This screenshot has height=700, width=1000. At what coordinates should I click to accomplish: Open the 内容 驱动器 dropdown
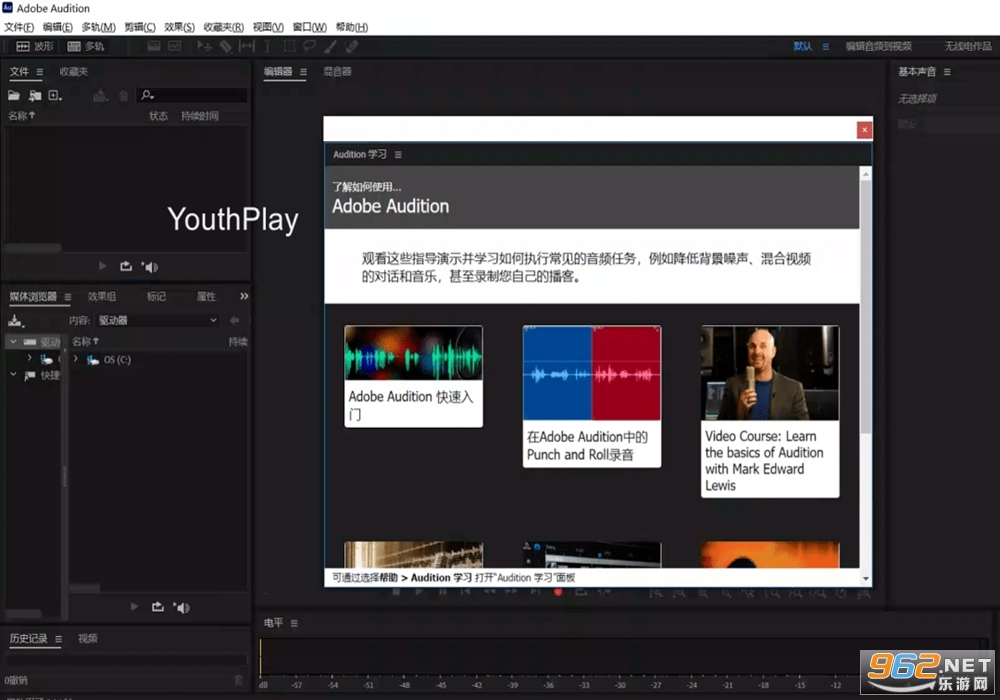point(157,320)
